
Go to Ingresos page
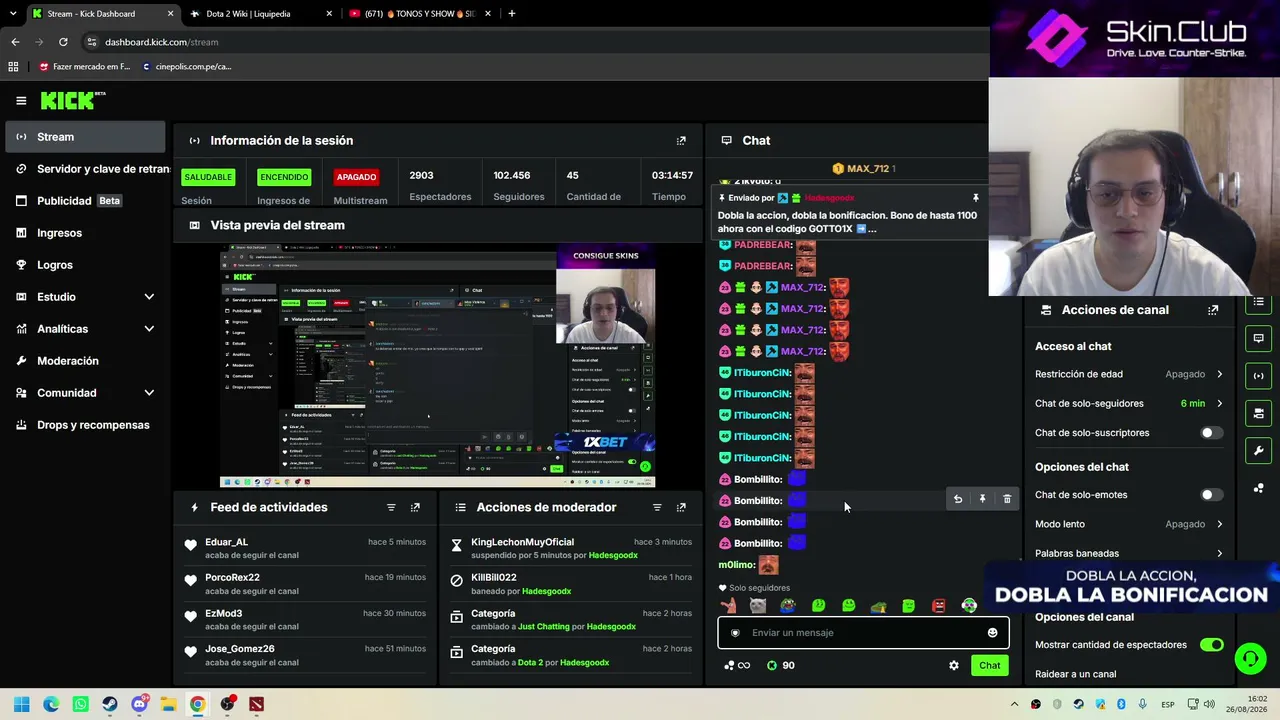click(x=85, y=233)
